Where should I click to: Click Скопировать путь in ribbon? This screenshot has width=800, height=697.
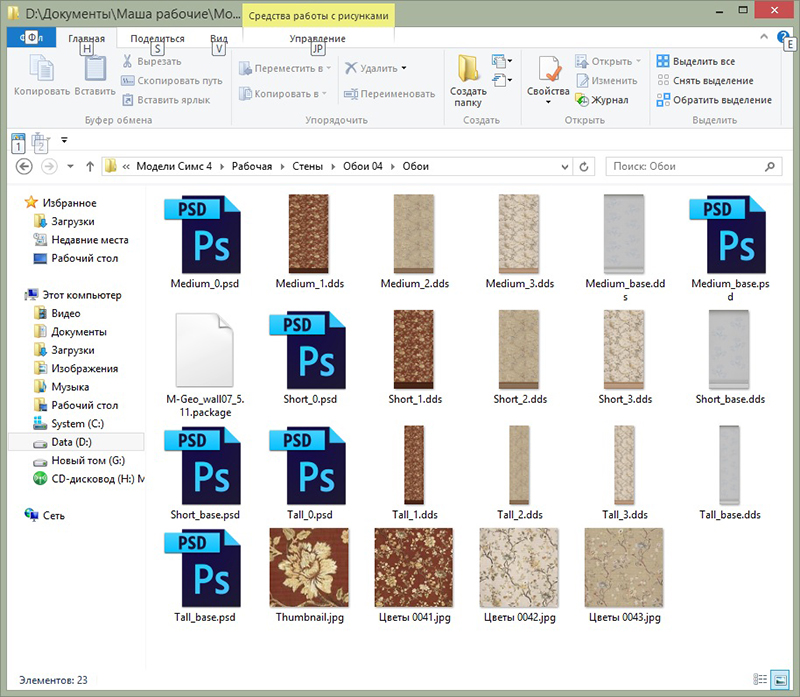tap(172, 81)
